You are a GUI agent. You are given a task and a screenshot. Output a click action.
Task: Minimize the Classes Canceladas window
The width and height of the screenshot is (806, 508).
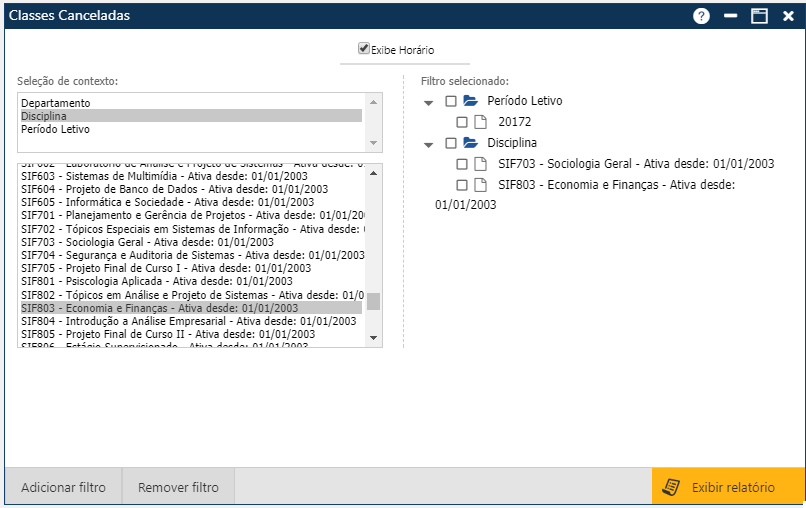point(730,16)
